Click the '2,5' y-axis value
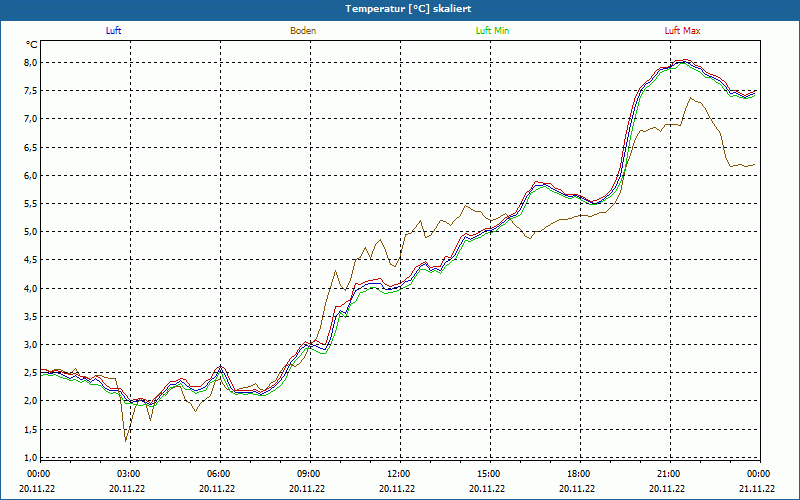 [x=32, y=372]
